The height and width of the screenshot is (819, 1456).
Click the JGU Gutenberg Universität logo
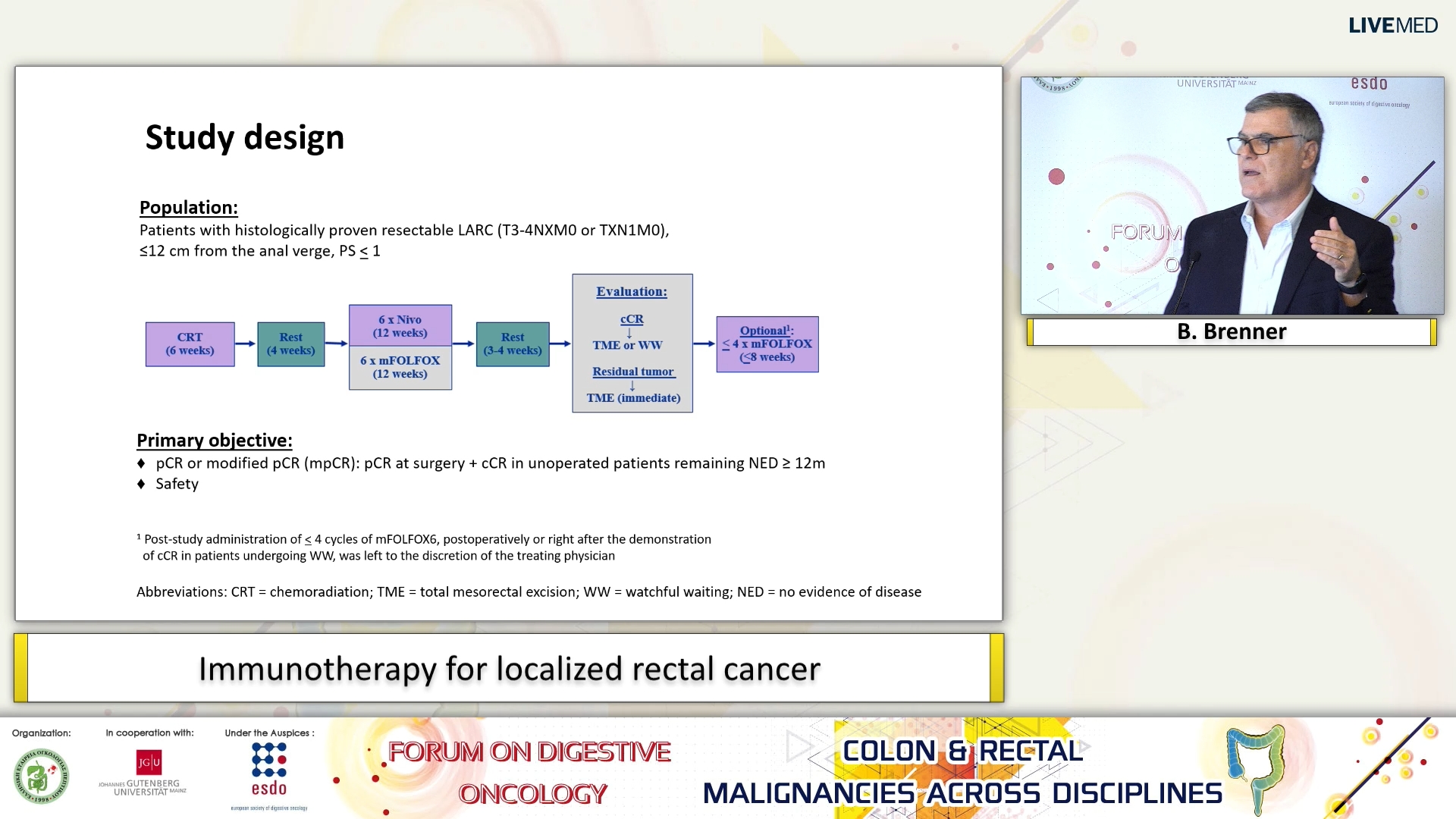(x=143, y=772)
